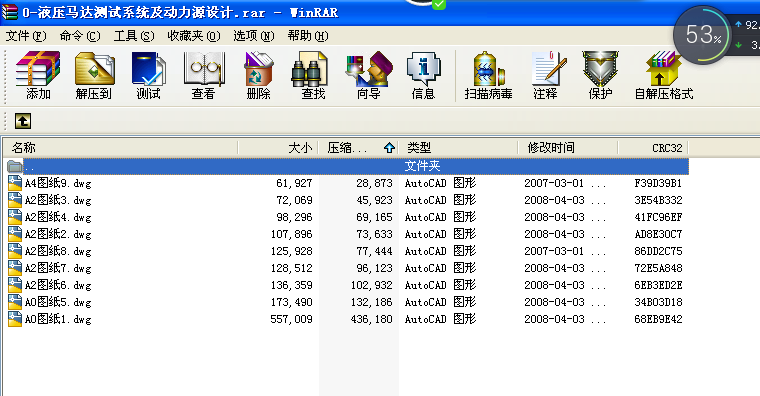Viewport: 760px width, 396px height.
Task: Open the Favorites (收藏夹) menu
Action: click(x=194, y=36)
